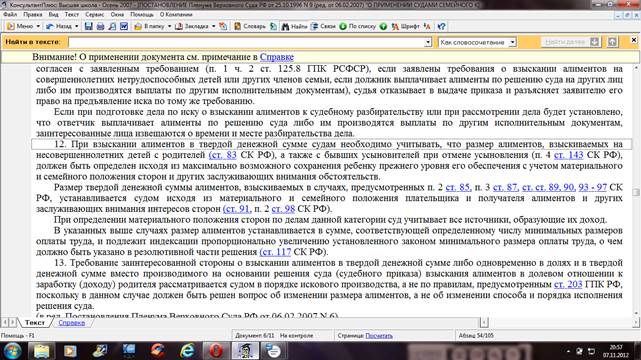Screen dimensions: 641x360
Task: Launch Internet Explorer from taskbar
Action: pyautogui.click(x=187, y=351)
